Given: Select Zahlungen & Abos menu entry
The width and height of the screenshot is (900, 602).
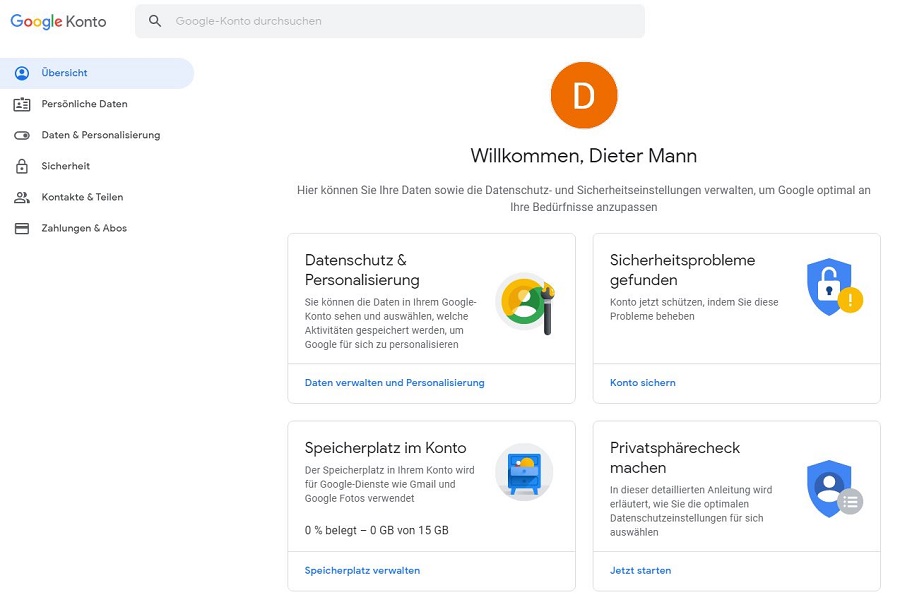Looking at the screenshot, I should [97, 228].
